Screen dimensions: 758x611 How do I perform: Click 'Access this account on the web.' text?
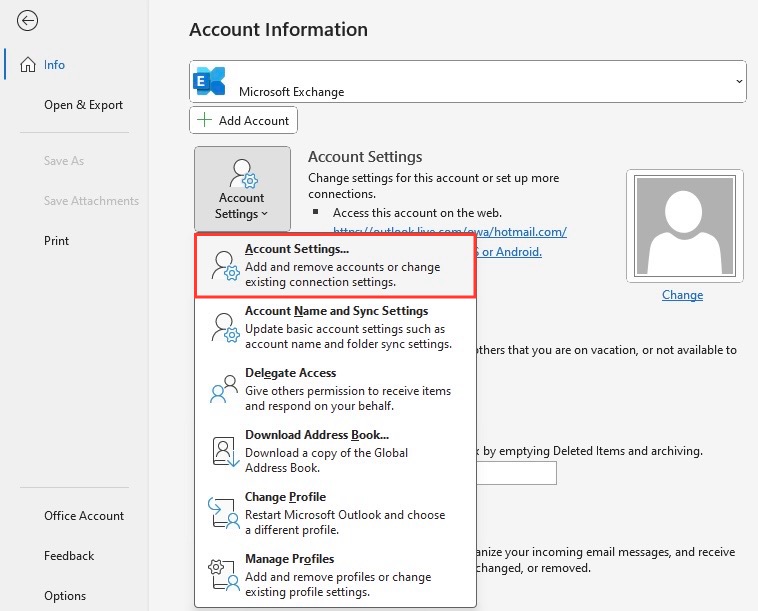coord(417,213)
